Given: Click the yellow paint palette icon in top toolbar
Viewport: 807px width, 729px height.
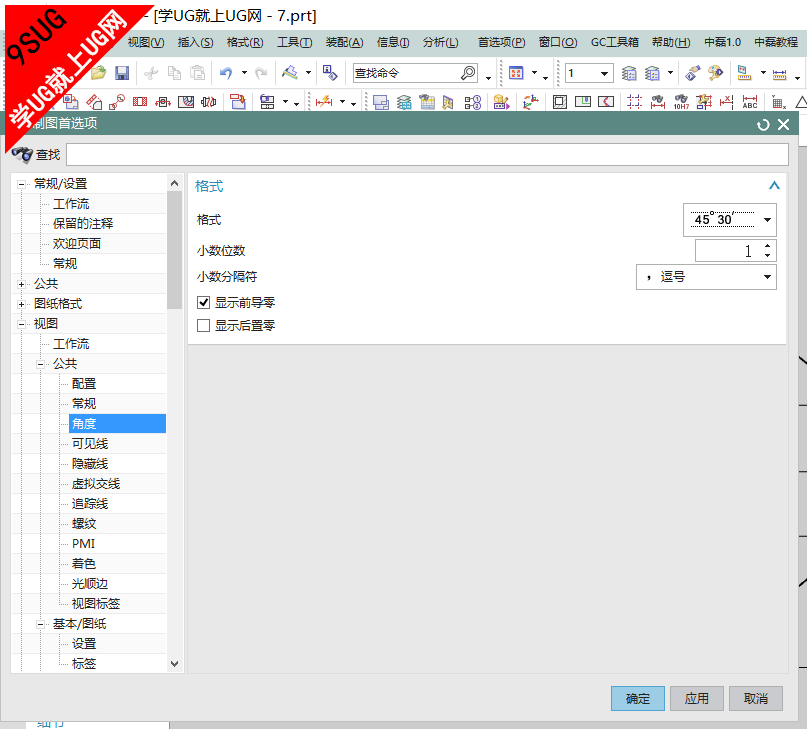Looking at the screenshot, I should coord(715,73).
